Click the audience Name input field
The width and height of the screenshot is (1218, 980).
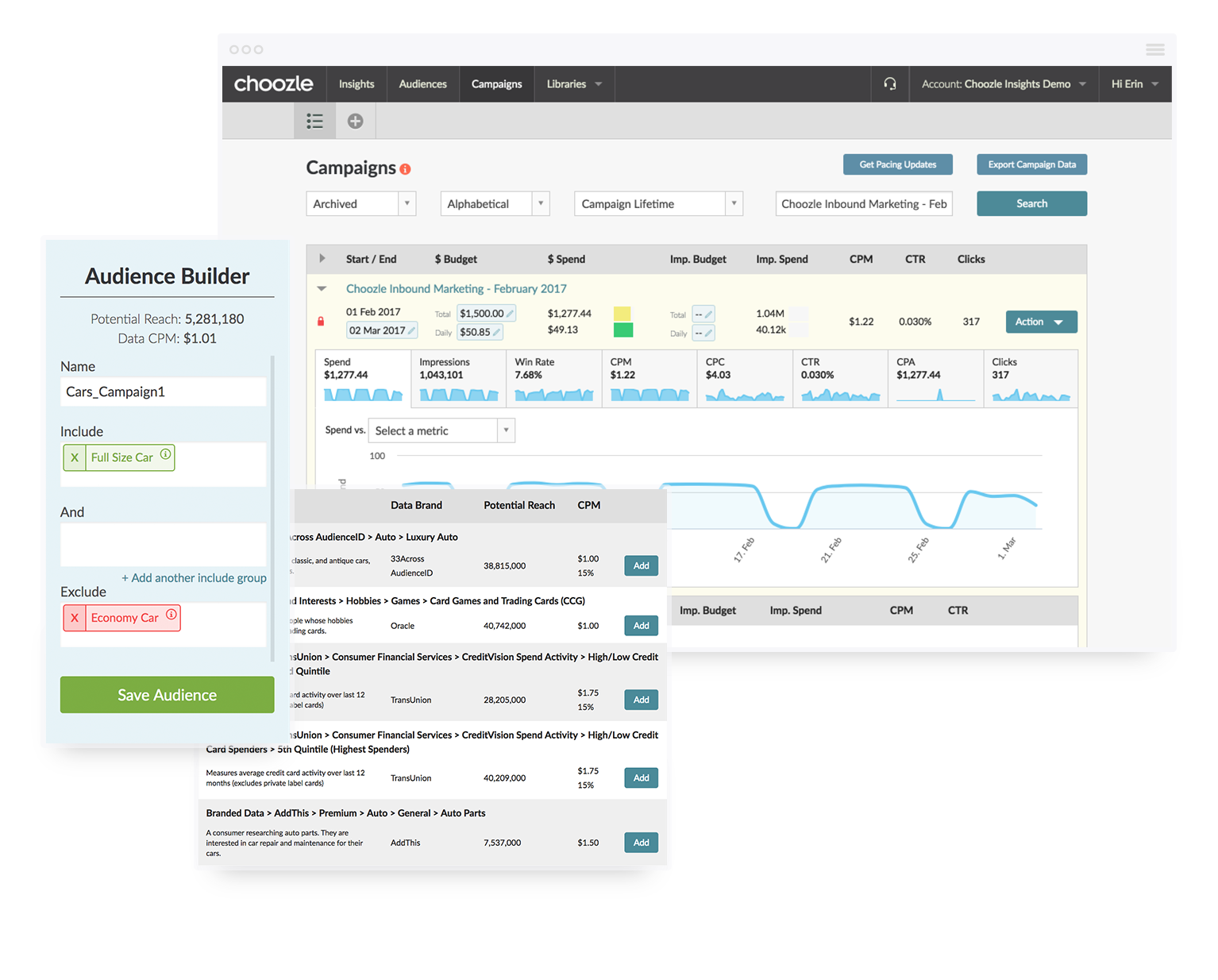click(164, 392)
